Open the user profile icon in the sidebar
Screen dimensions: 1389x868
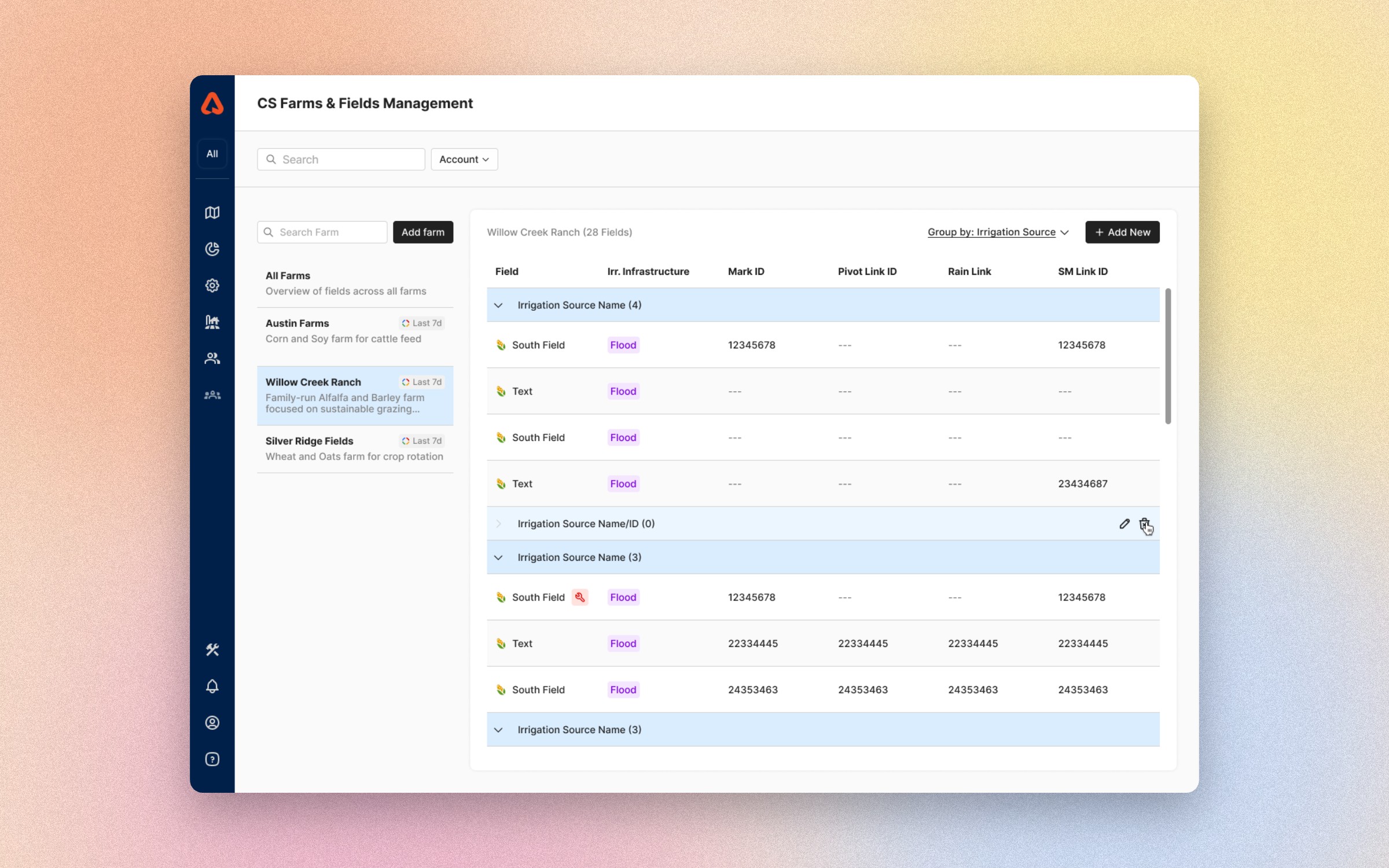pyautogui.click(x=212, y=723)
